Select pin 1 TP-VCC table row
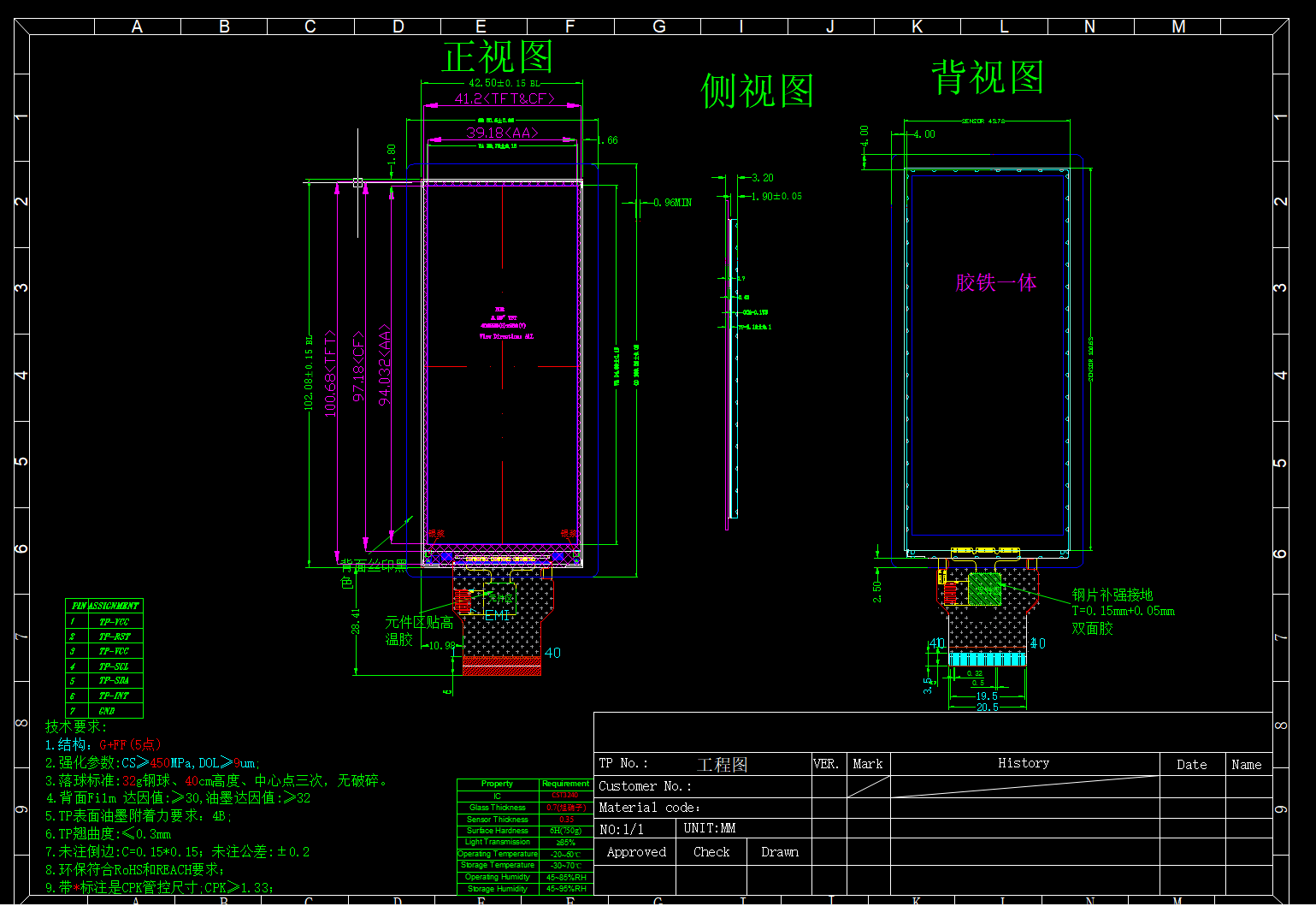This screenshot has height=906, width=1316. click(104, 622)
